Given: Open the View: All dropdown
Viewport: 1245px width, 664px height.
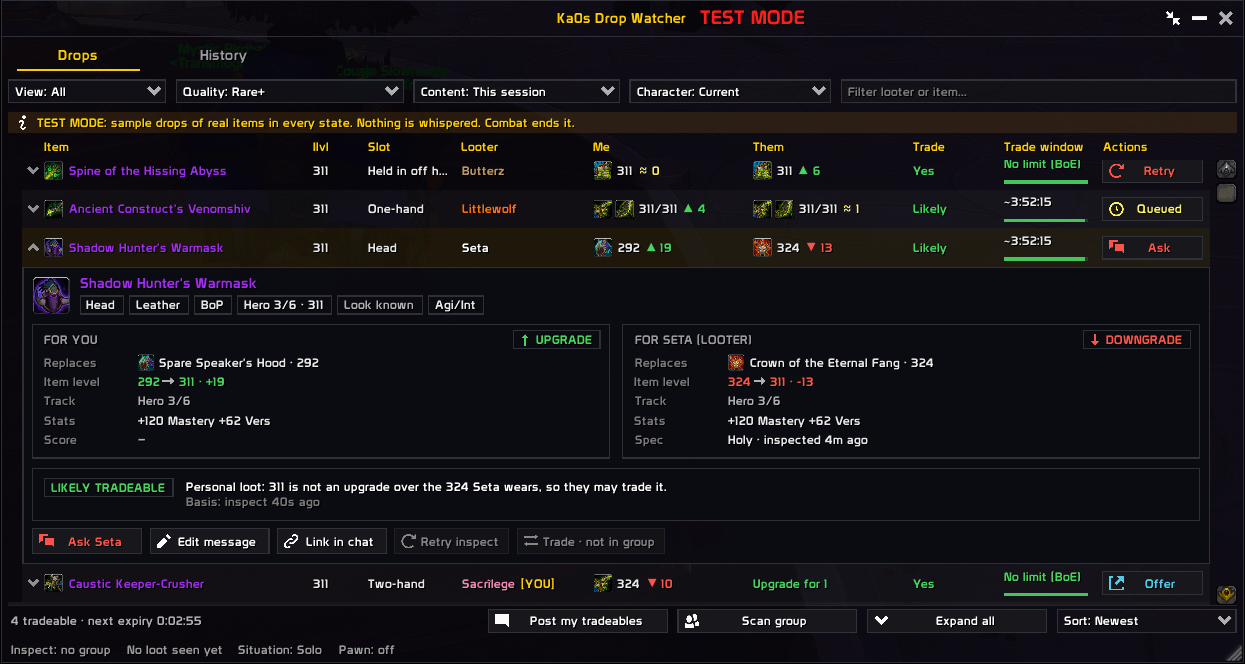Looking at the screenshot, I should click(x=87, y=91).
